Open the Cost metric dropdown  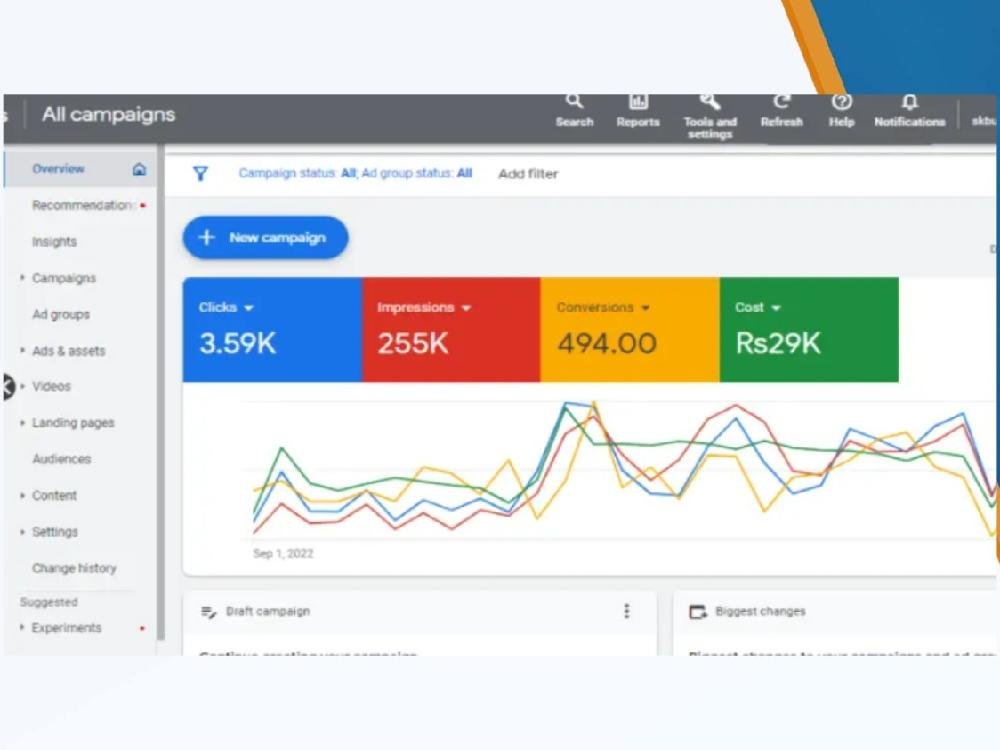tap(776, 308)
